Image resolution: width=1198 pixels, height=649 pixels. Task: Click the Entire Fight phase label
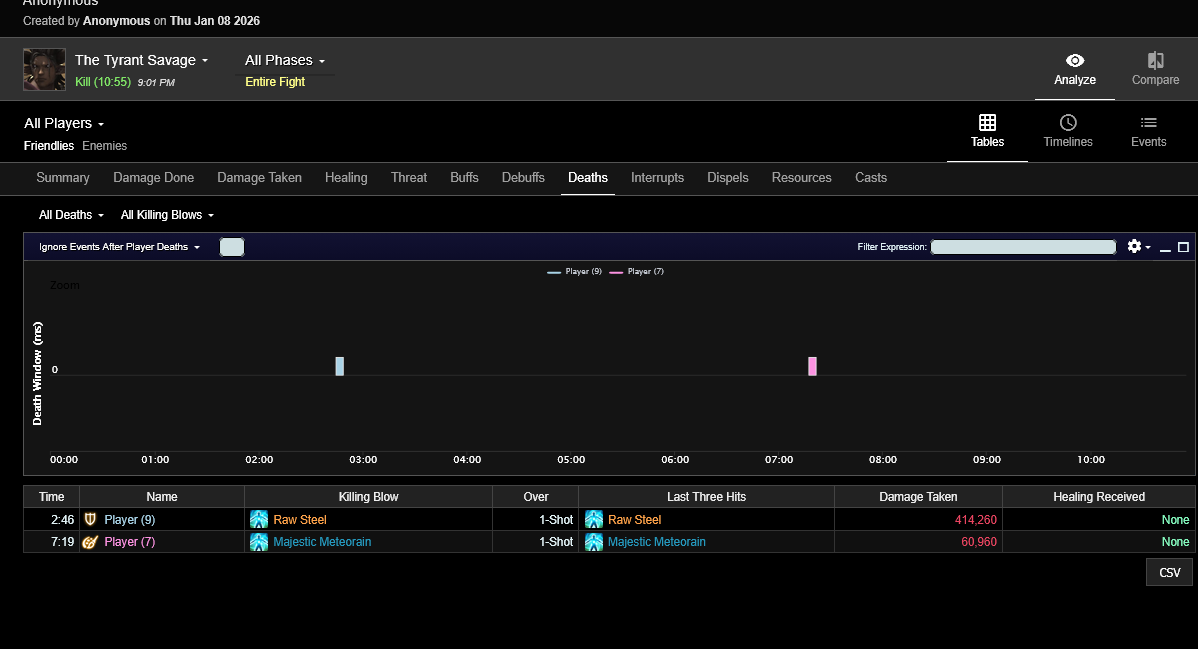coord(275,82)
